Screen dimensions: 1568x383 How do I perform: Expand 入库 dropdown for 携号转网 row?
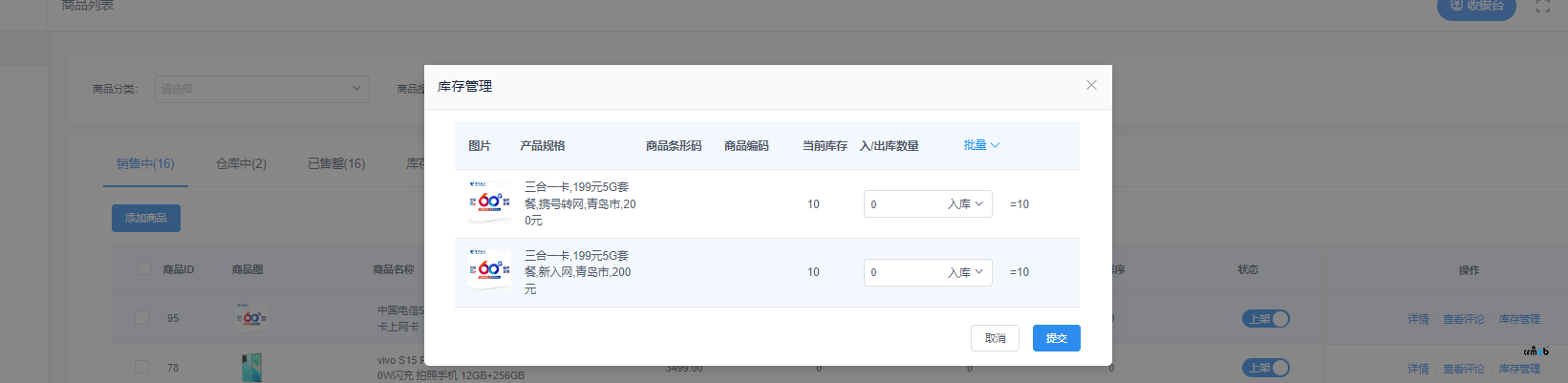(x=965, y=204)
